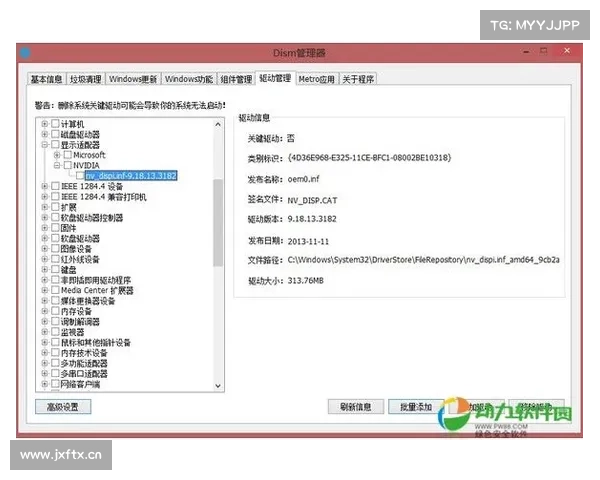The image size is (600, 480).
Task: Select the 内存技术设备 tree item
Action: pos(84,353)
